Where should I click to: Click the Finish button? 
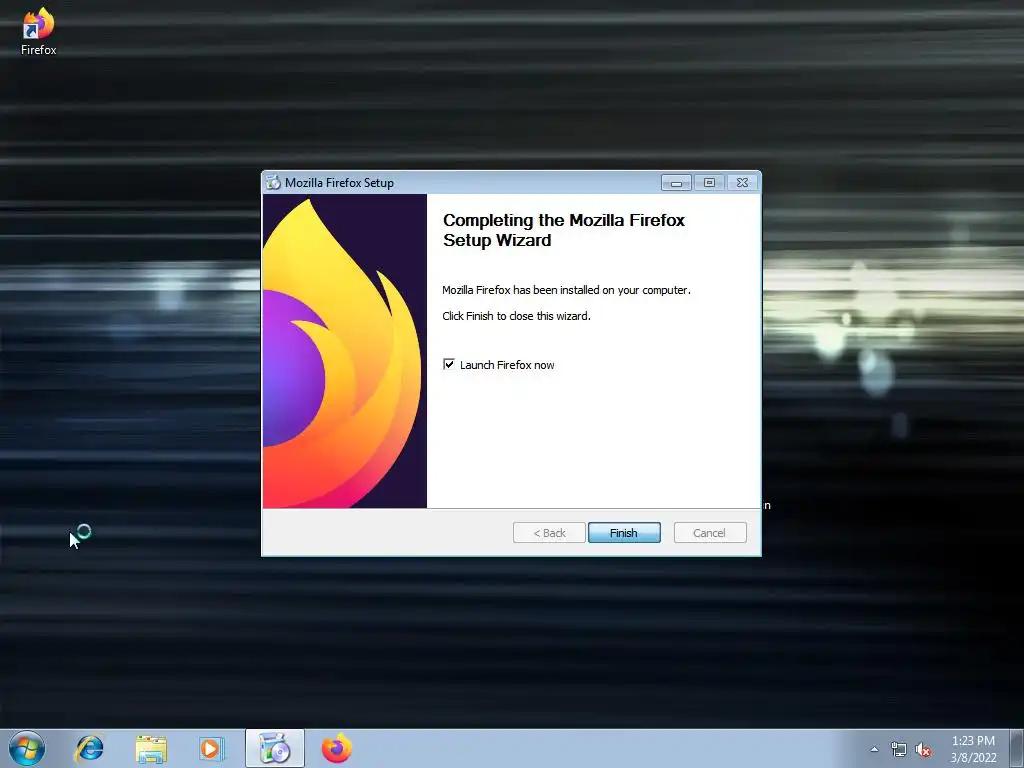click(624, 533)
